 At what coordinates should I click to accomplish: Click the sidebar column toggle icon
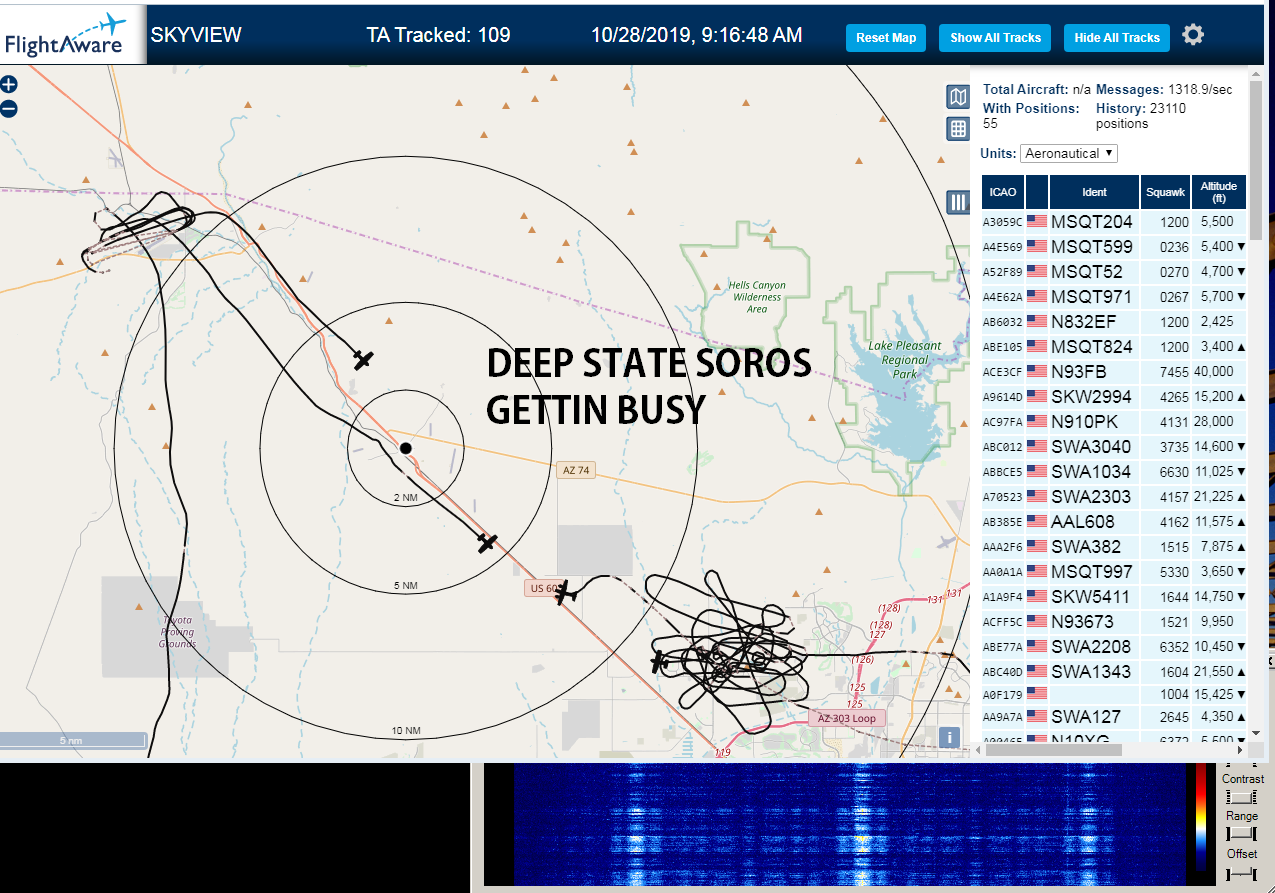(958, 202)
